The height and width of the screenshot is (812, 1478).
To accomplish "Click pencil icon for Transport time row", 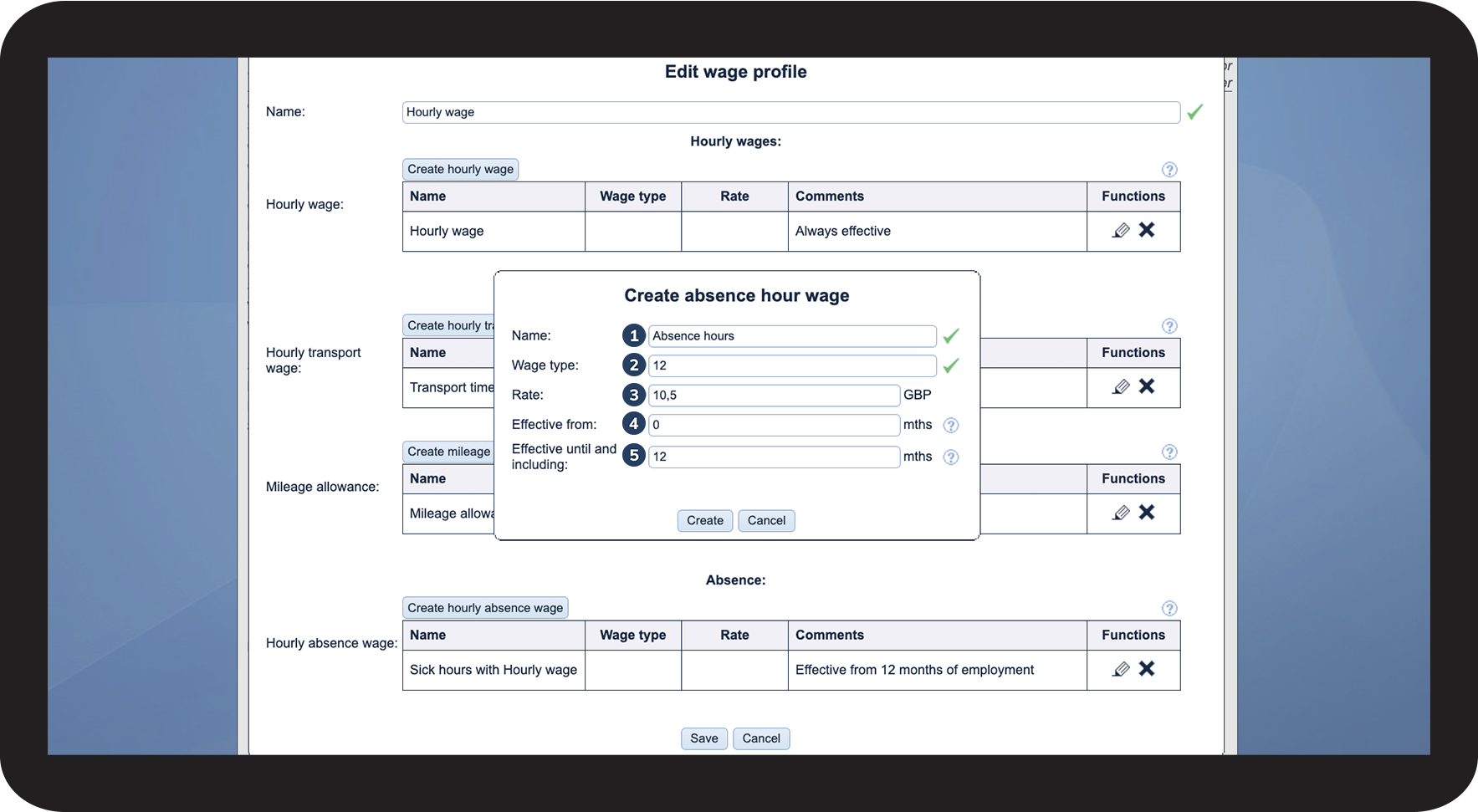I will pyautogui.click(x=1121, y=387).
